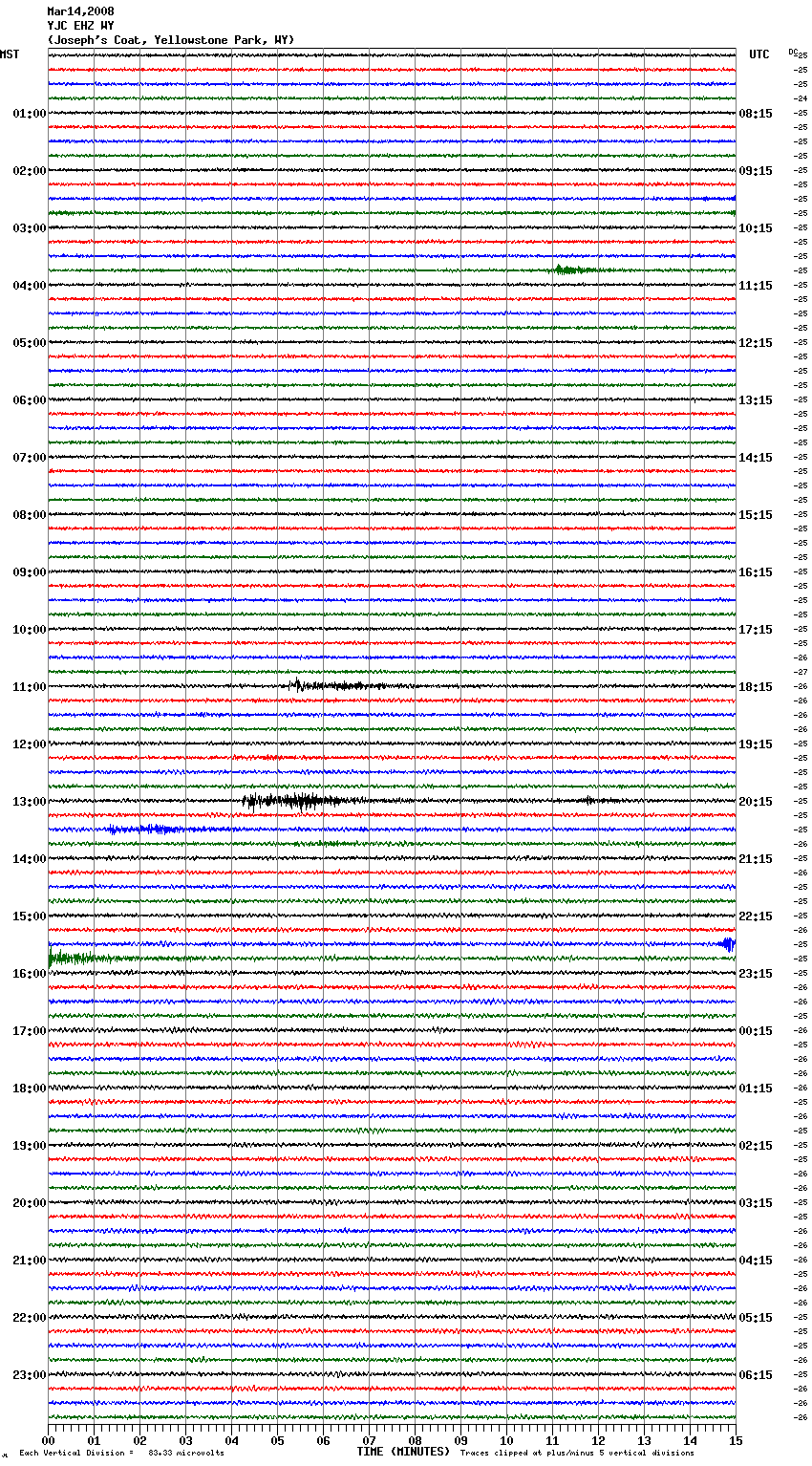812x1466 pixels.
Task: Select the 23:00 MST time label
Action: [30, 1375]
